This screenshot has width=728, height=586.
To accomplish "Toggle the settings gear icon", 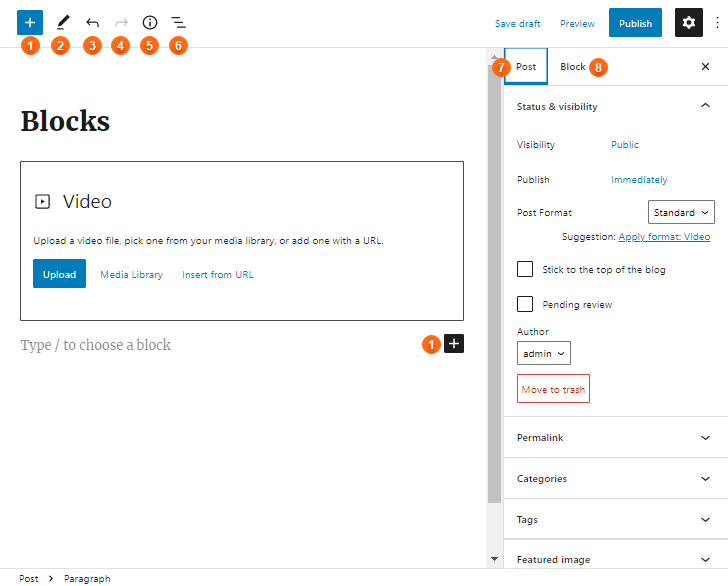I will 688,23.
